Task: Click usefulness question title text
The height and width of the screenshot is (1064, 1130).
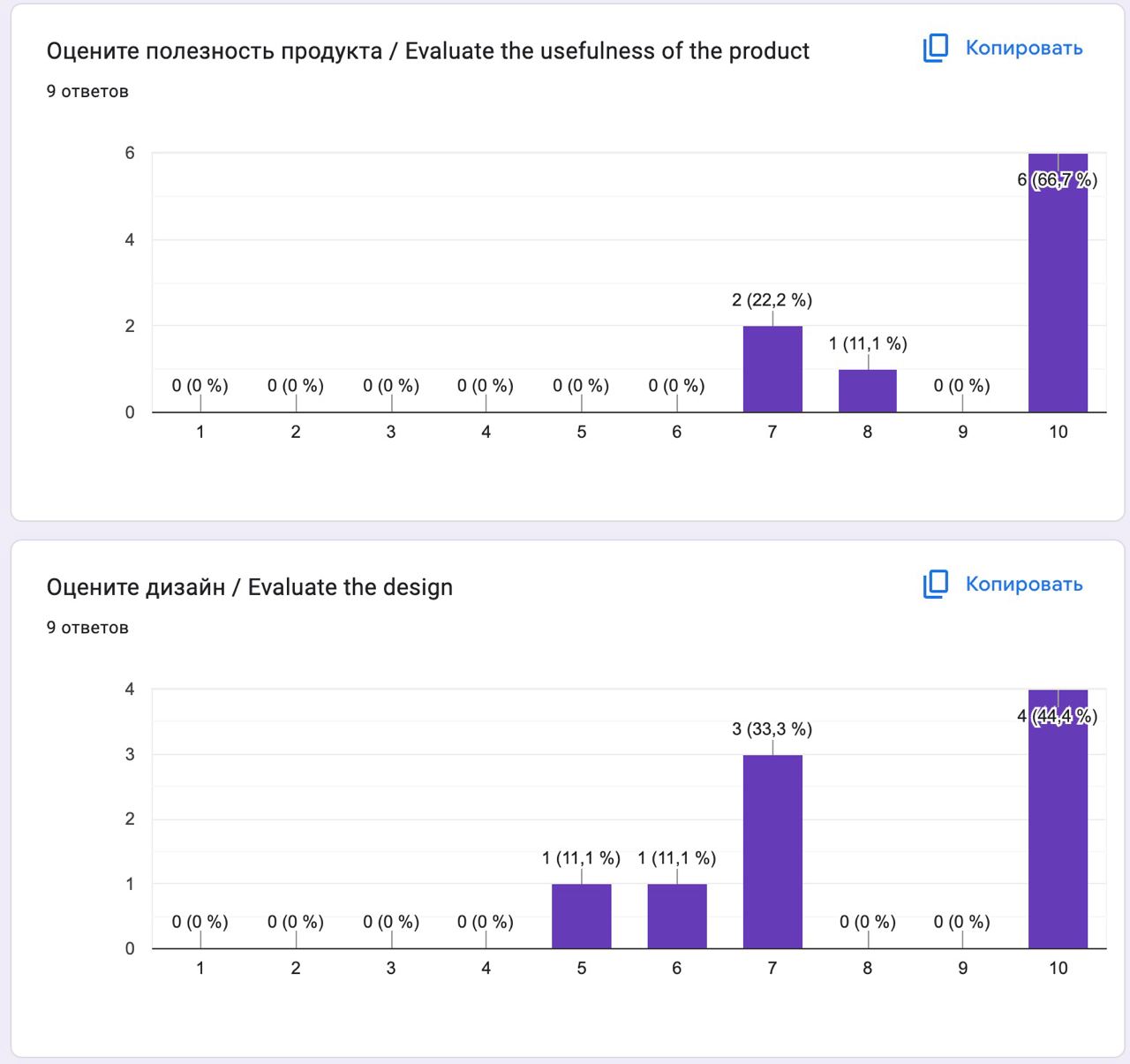Action: (x=427, y=51)
